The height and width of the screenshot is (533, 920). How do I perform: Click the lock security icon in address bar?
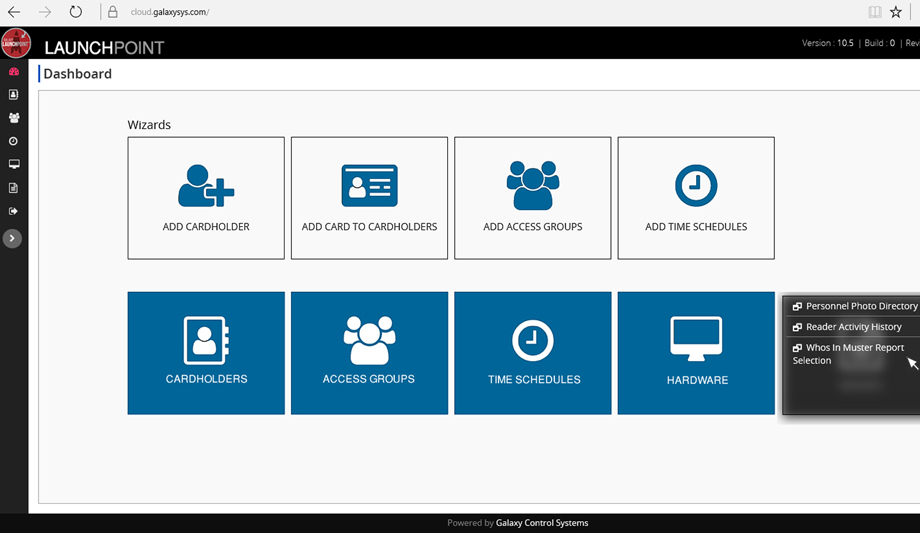(x=113, y=12)
